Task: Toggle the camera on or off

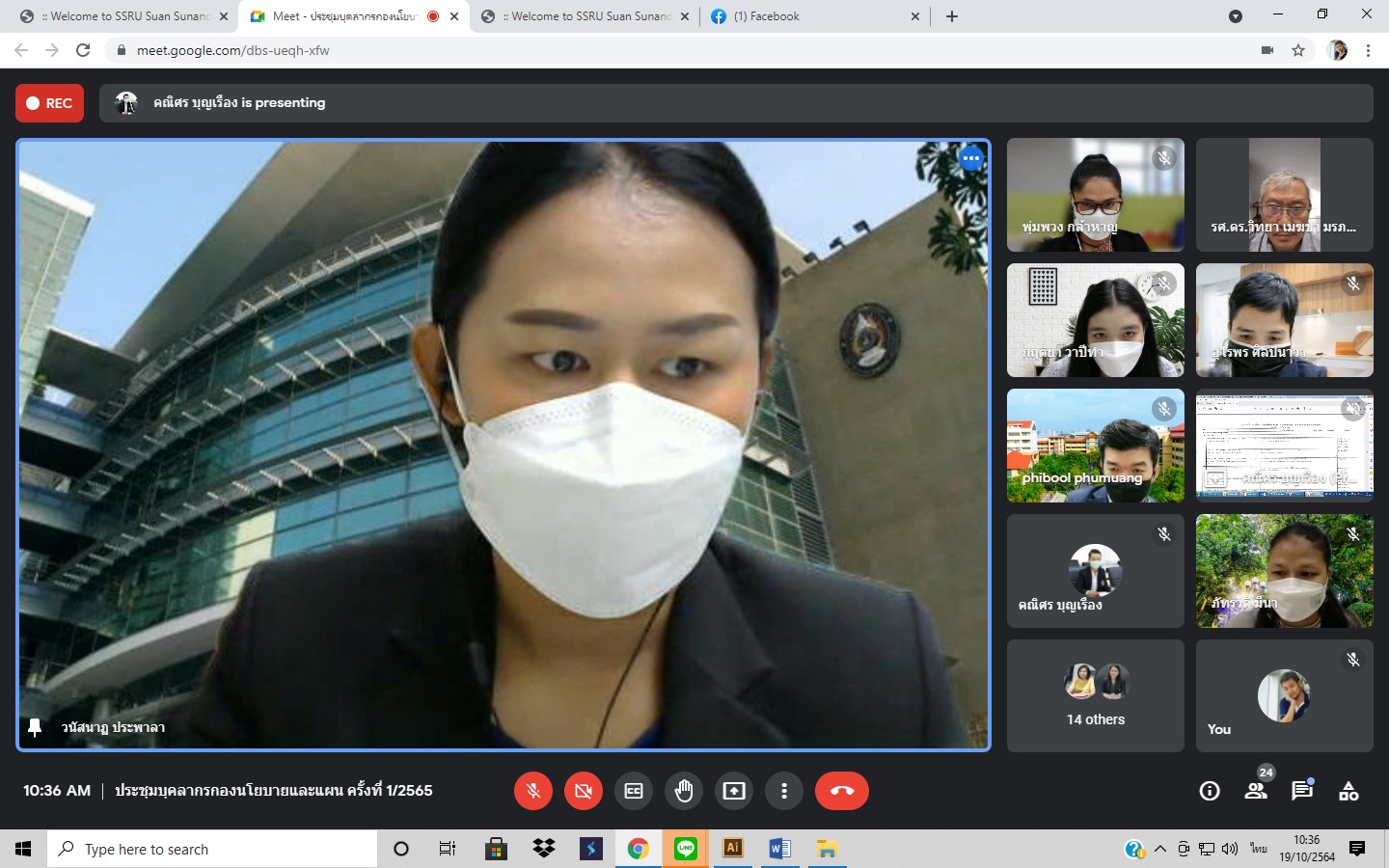Action: 584,791
